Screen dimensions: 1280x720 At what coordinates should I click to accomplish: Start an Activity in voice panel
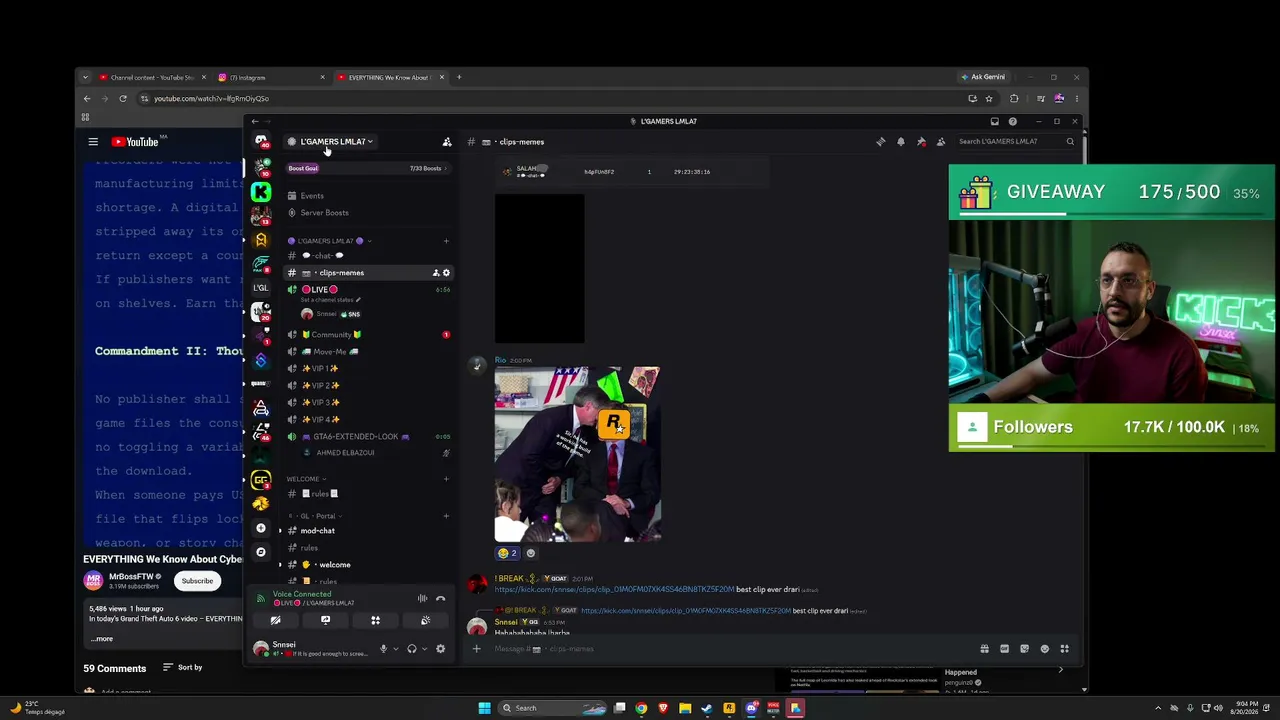[375, 620]
